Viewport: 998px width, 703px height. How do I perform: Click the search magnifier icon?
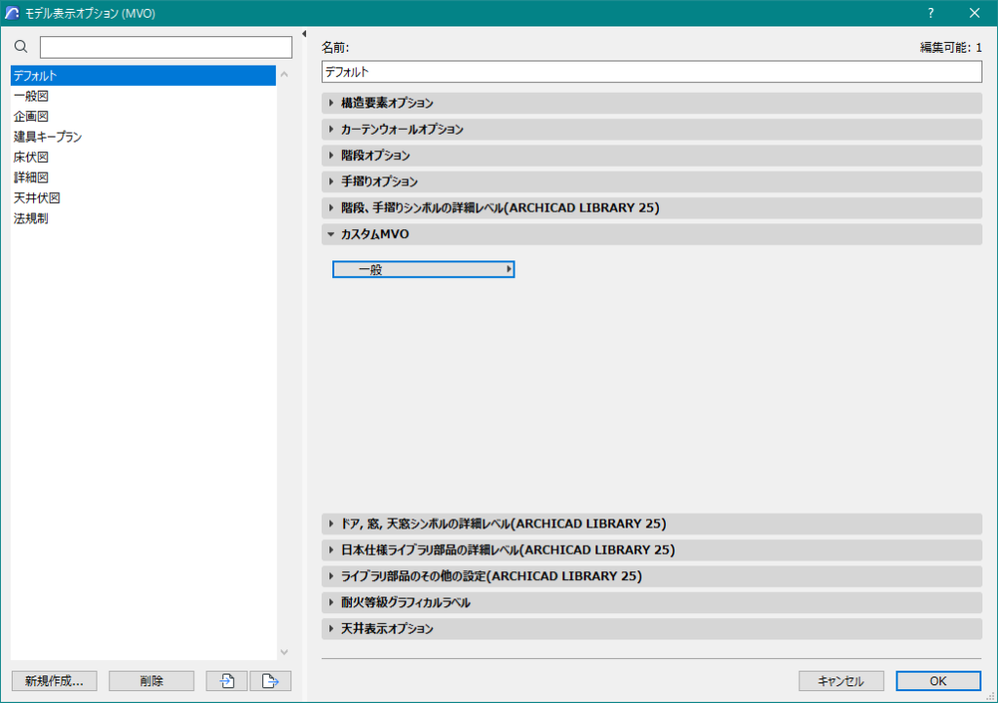(21, 46)
